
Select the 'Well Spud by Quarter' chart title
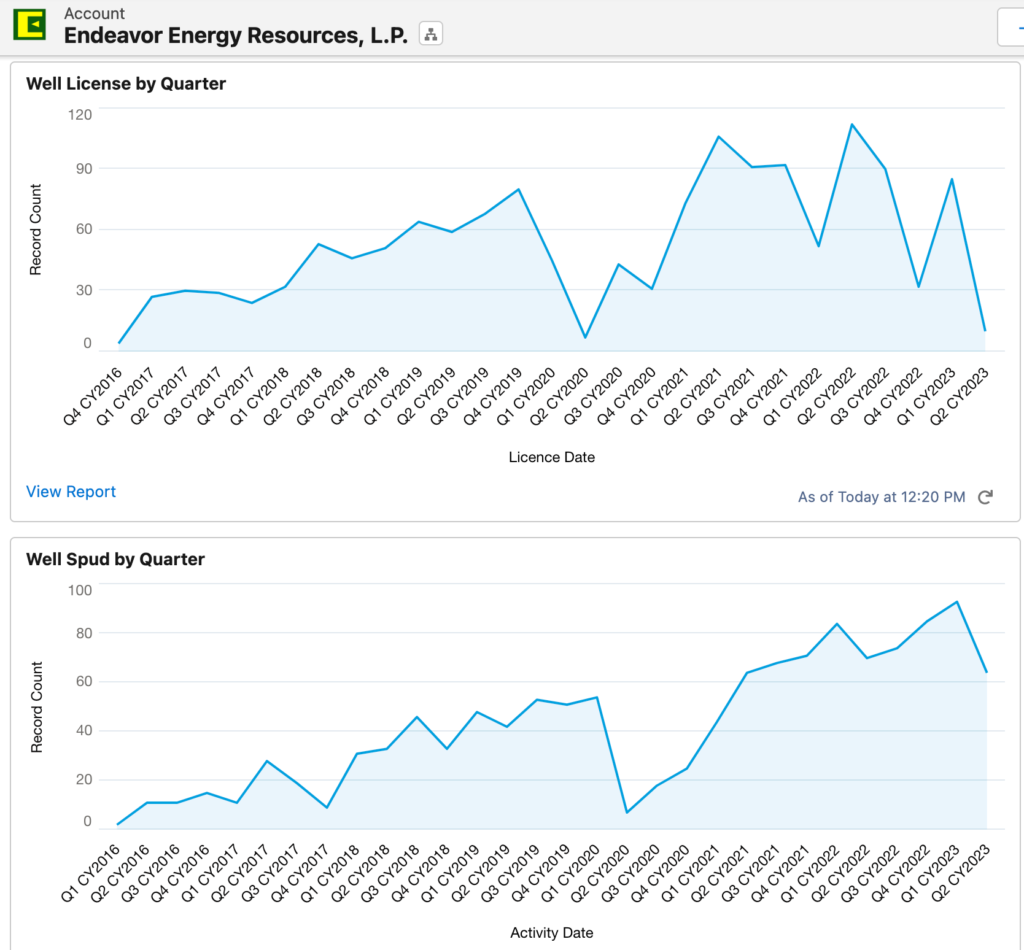click(116, 559)
